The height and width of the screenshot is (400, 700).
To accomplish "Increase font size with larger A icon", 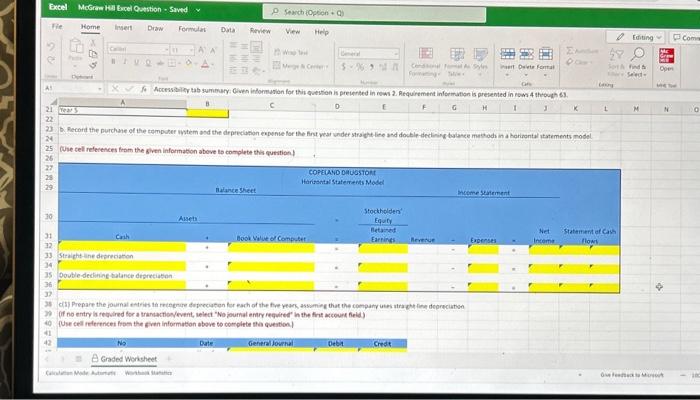I will coord(201,50).
